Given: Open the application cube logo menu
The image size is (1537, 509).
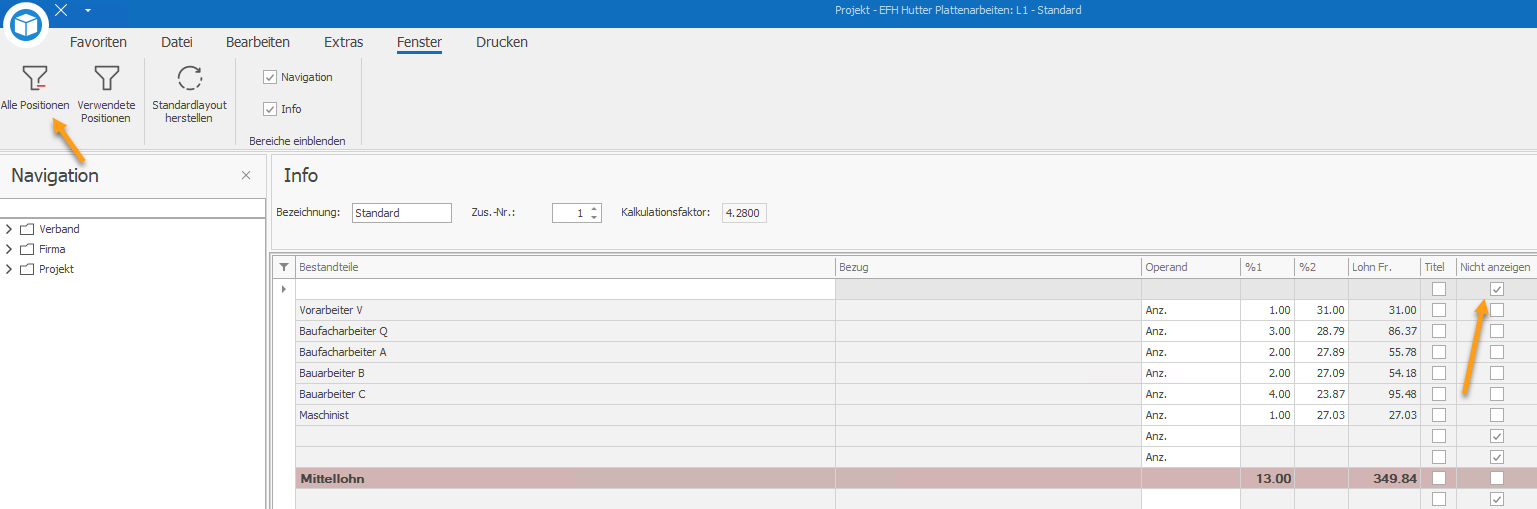Looking at the screenshot, I should point(27,25).
